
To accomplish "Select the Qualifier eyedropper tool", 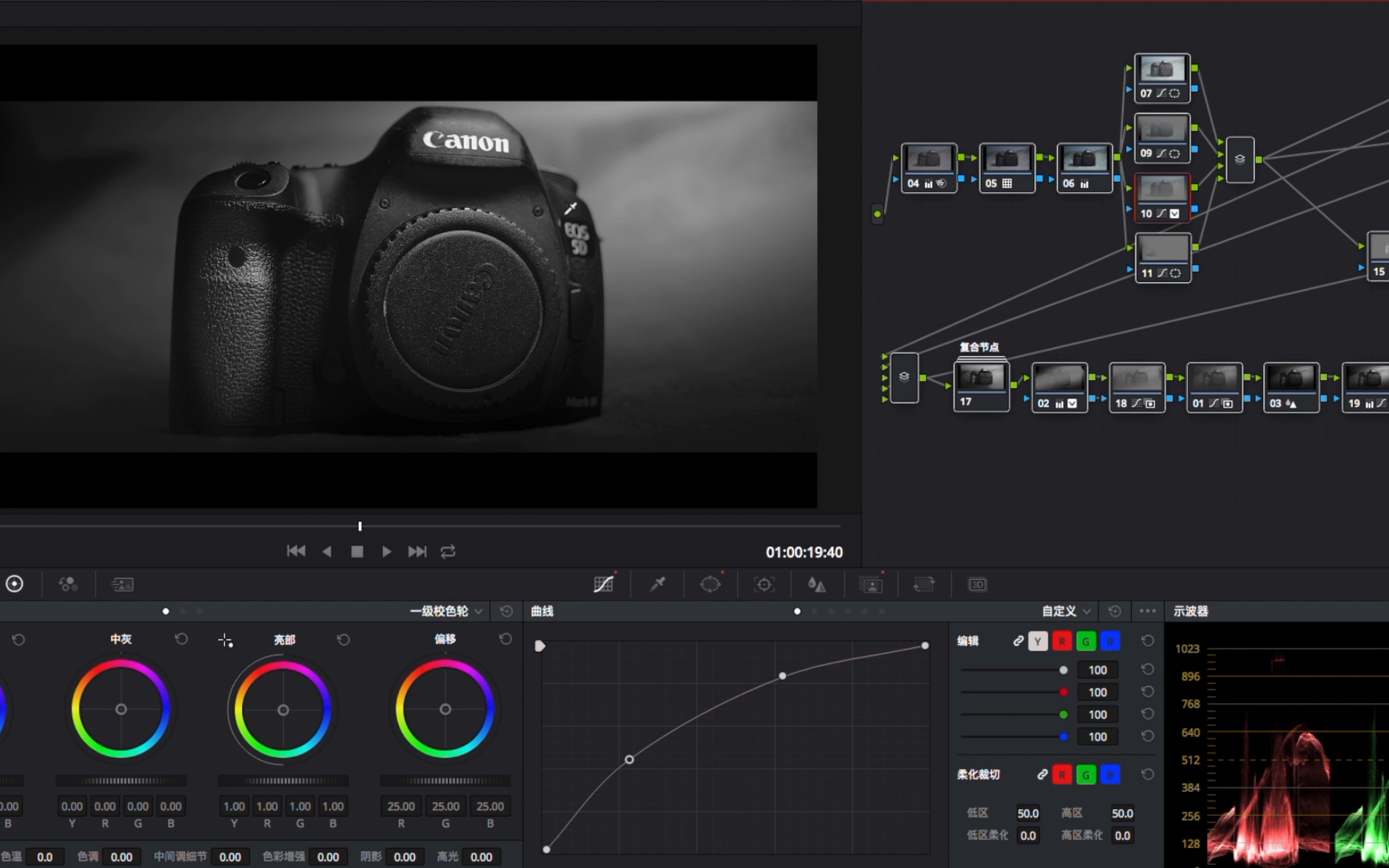I will click(x=657, y=584).
